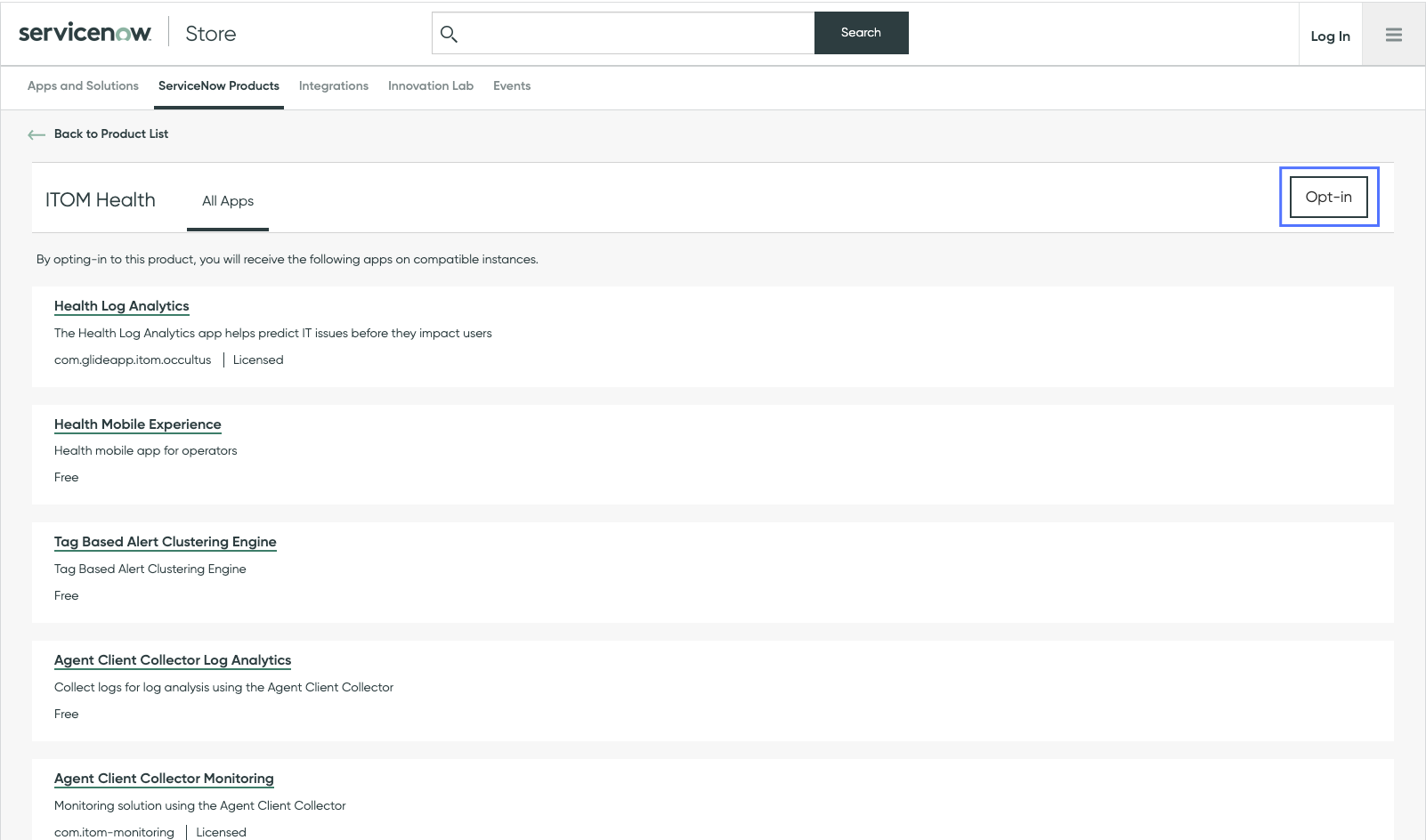Click the Log In button
Image resolution: width=1426 pixels, height=840 pixels.
[1331, 36]
